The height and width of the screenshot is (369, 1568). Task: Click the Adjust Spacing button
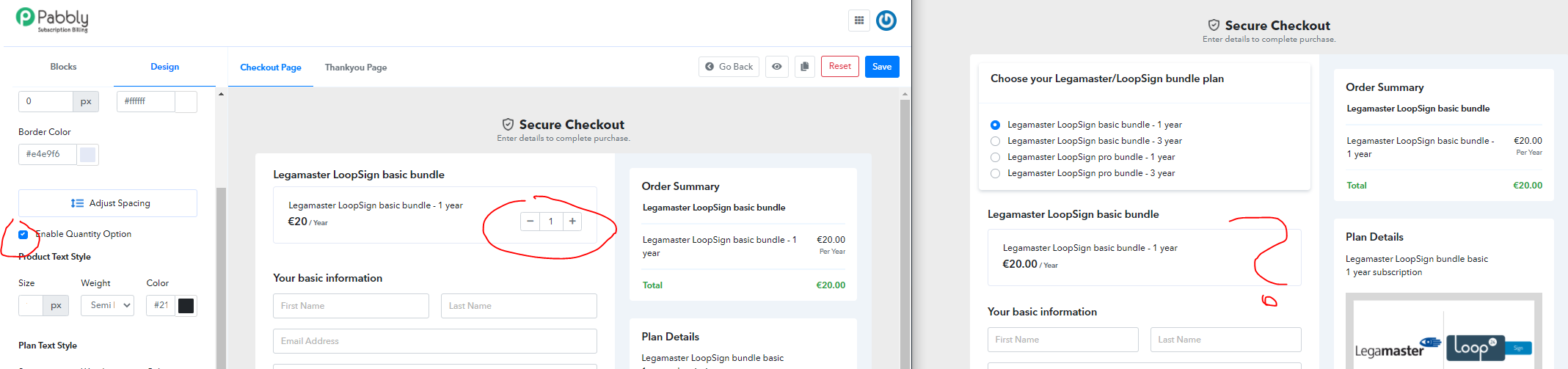[x=108, y=203]
